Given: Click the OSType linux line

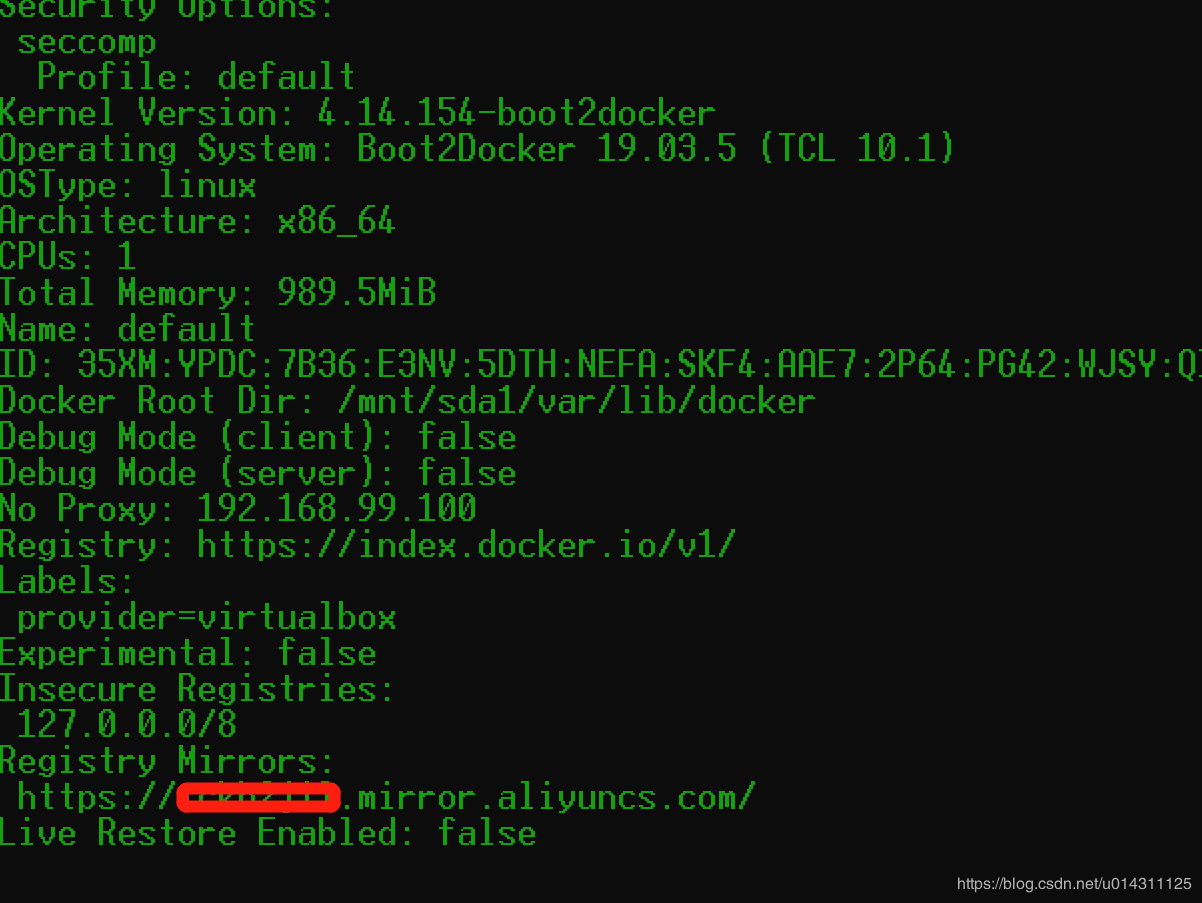Looking at the screenshot, I should (128, 185).
